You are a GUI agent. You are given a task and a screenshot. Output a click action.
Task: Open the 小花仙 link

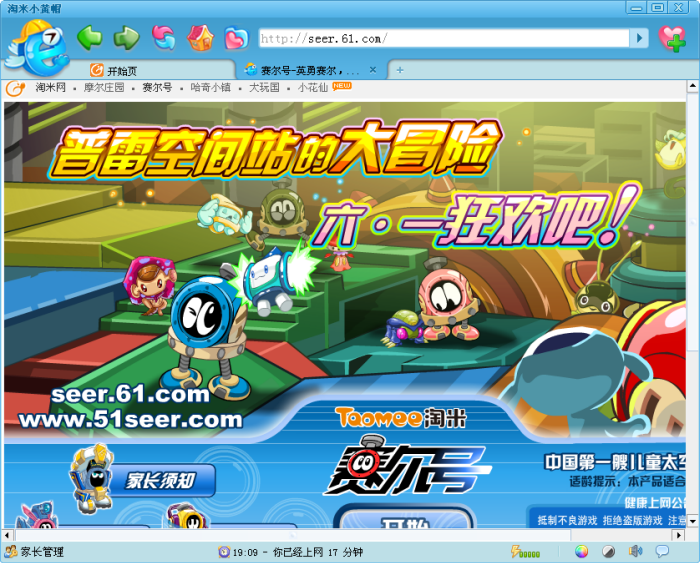(x=313, y=88)
